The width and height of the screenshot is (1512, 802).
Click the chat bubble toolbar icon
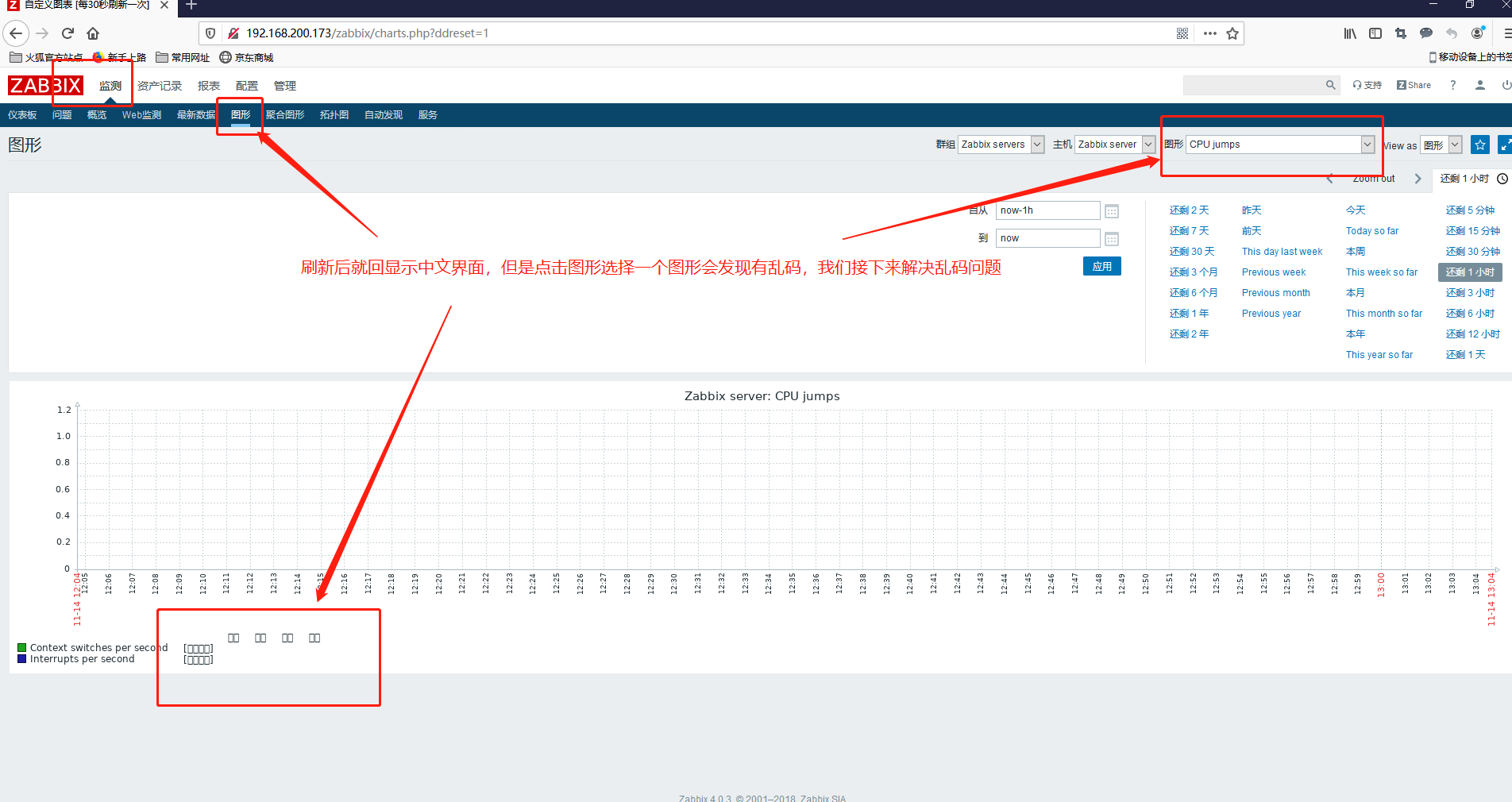[1426, 33]
